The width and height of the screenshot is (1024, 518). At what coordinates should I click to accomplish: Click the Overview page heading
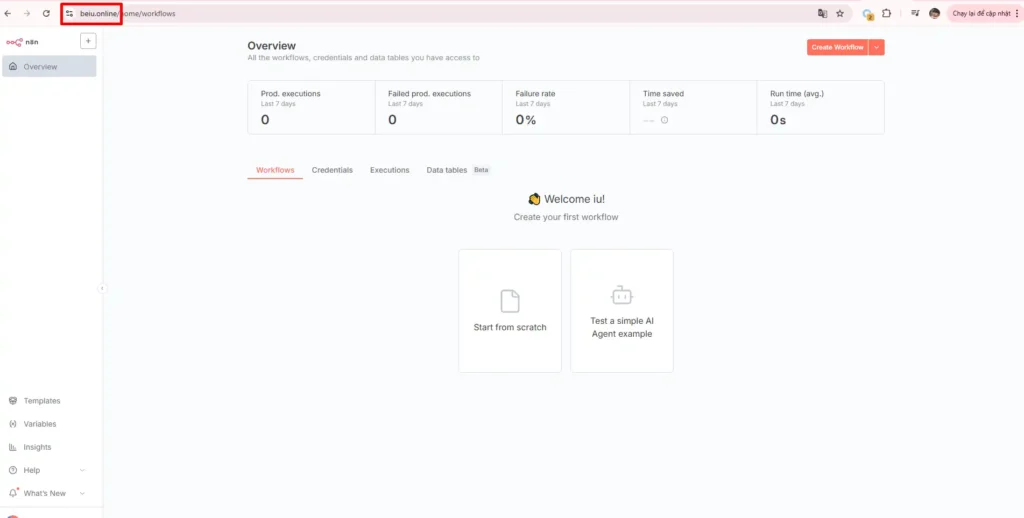click(x=272, y=46)
